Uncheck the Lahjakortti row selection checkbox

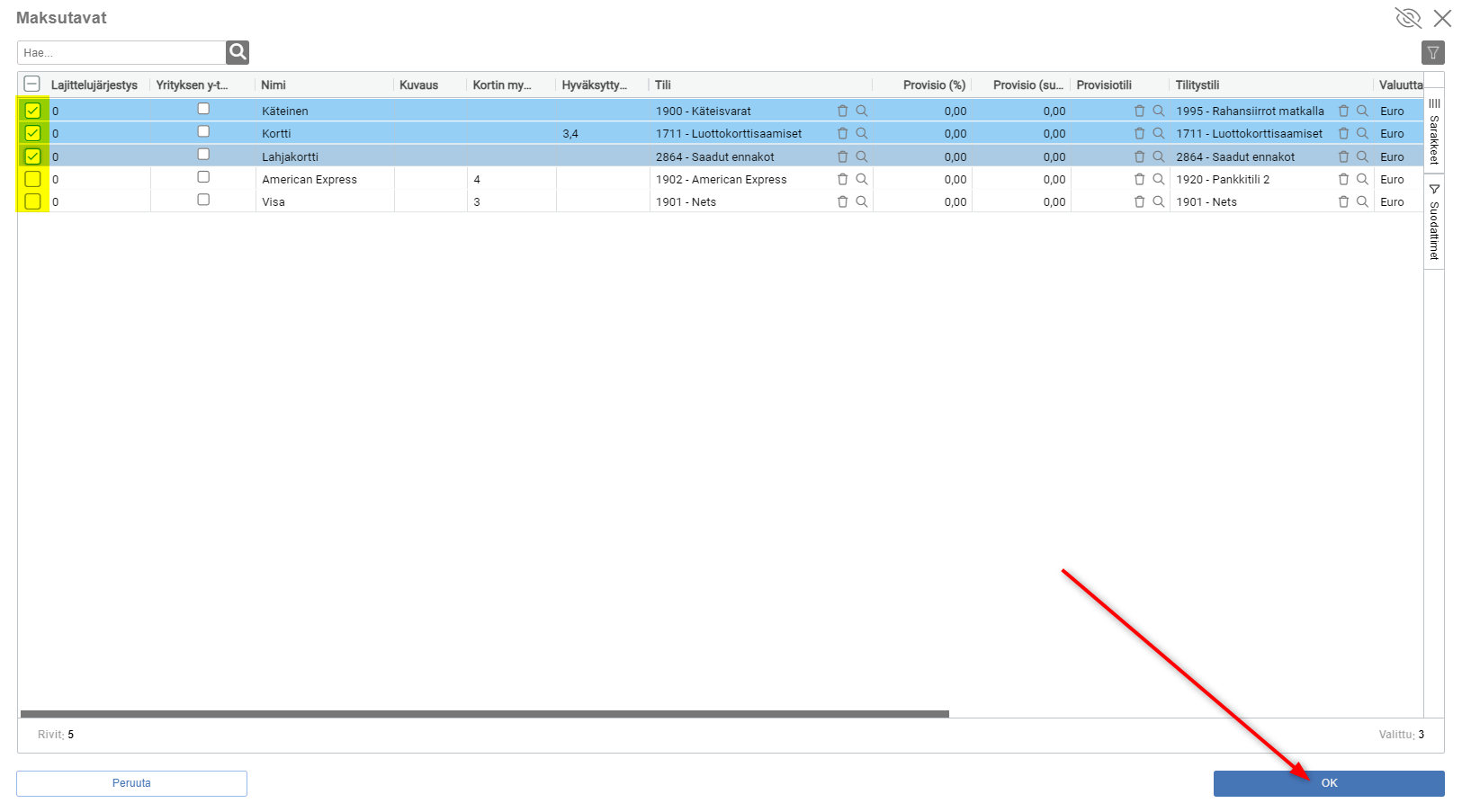click(x=32, y=156)
